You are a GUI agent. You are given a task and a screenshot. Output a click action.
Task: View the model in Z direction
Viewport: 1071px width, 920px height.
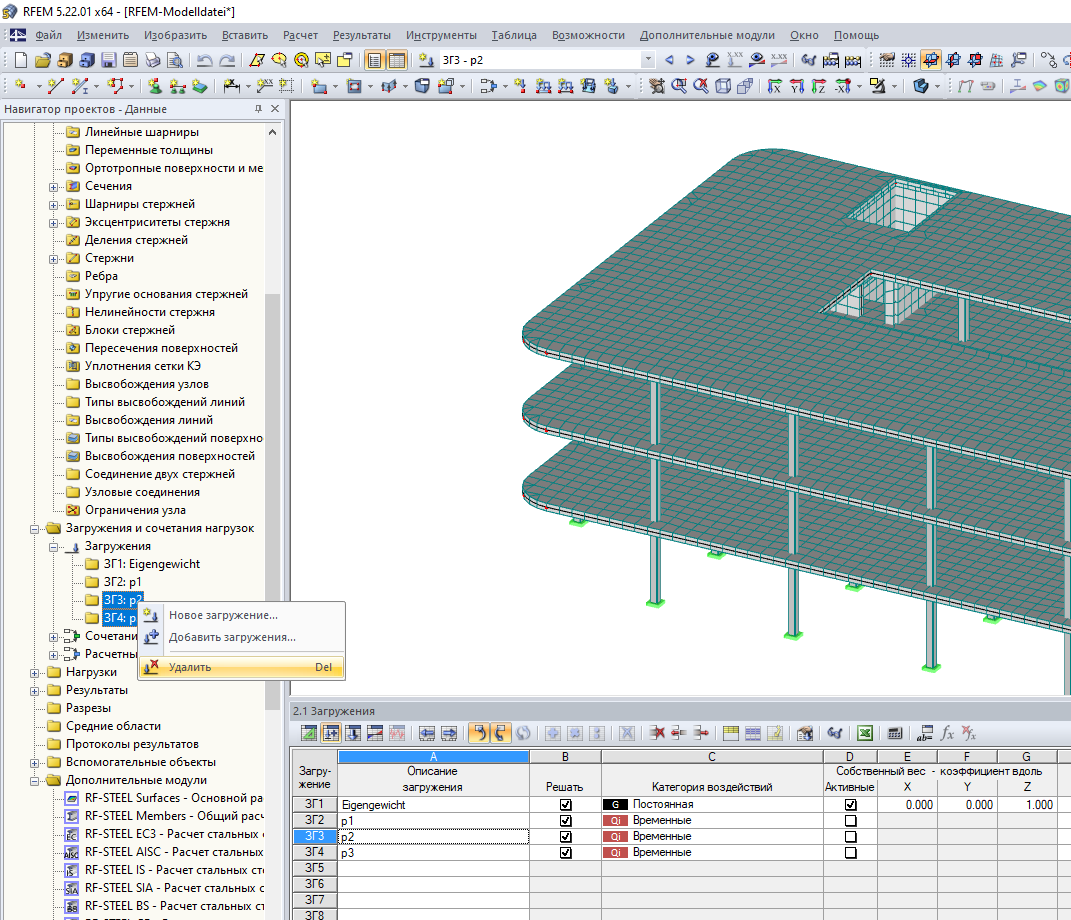[x=818, y=86]
